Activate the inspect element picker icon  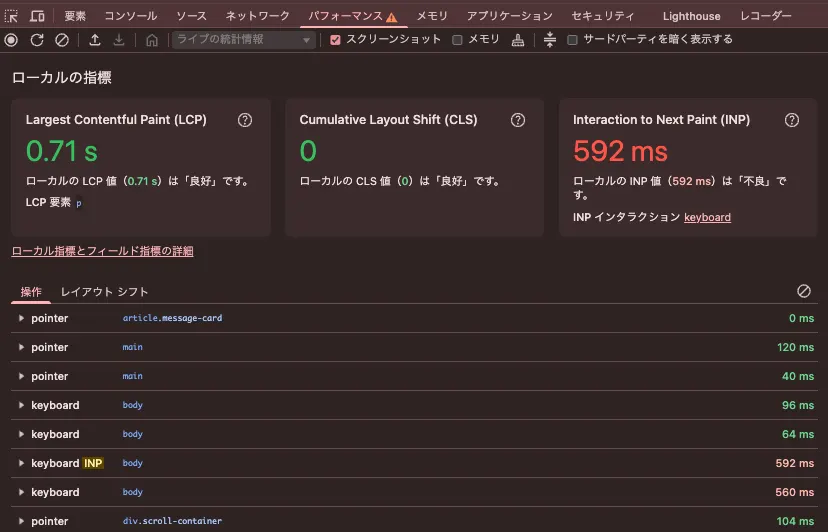(11, 16)
